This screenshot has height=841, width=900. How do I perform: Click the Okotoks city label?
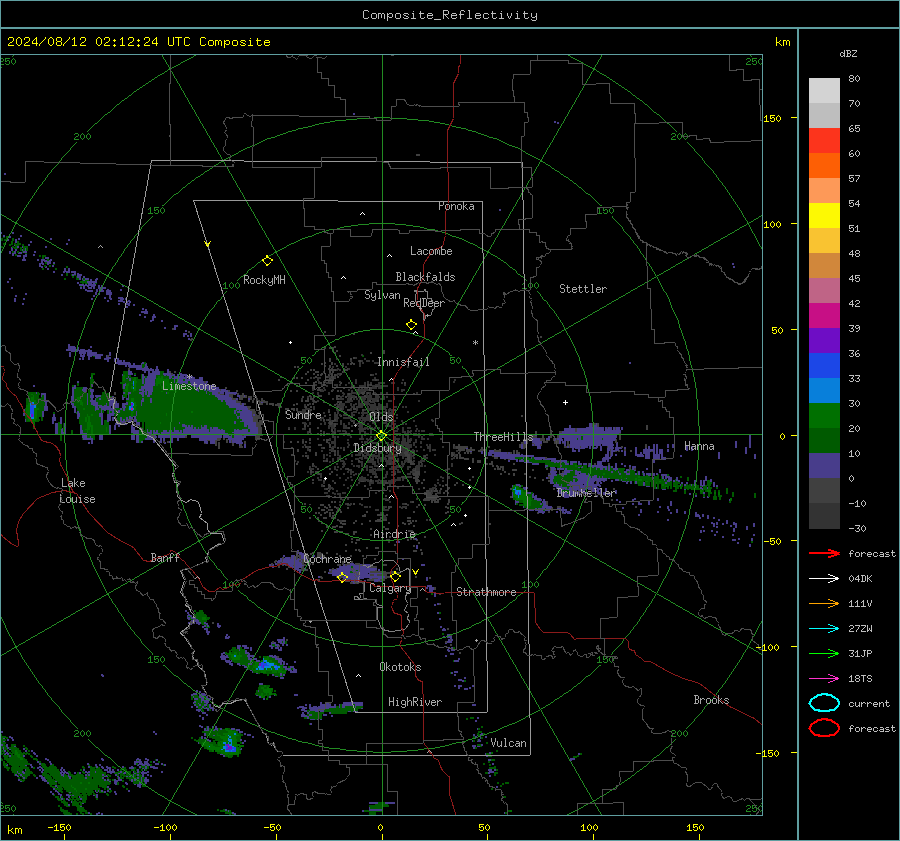coord(400,667)
